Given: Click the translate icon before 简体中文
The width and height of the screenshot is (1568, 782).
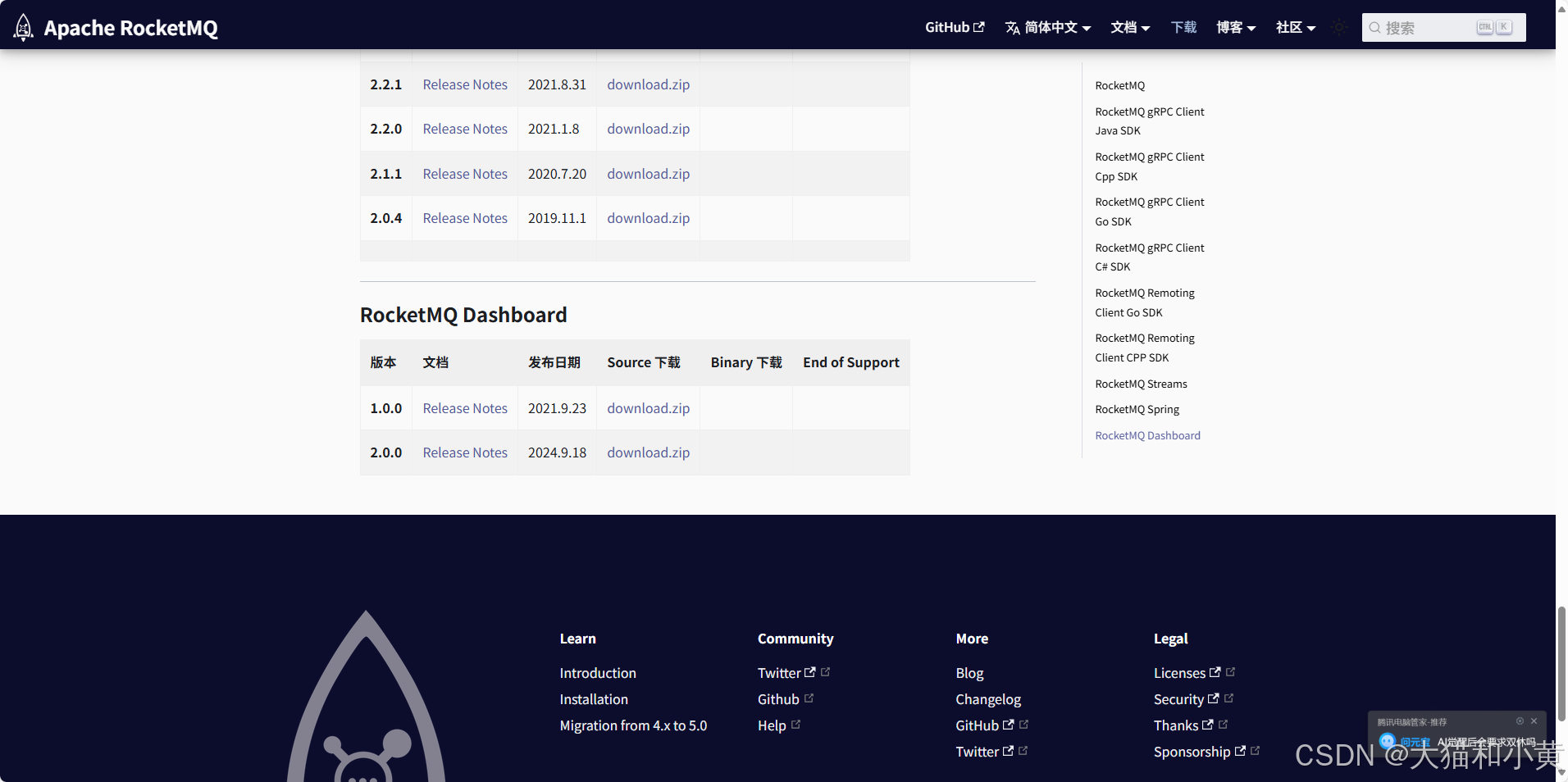Looking at the screenshot, I should coord(1013,28).
